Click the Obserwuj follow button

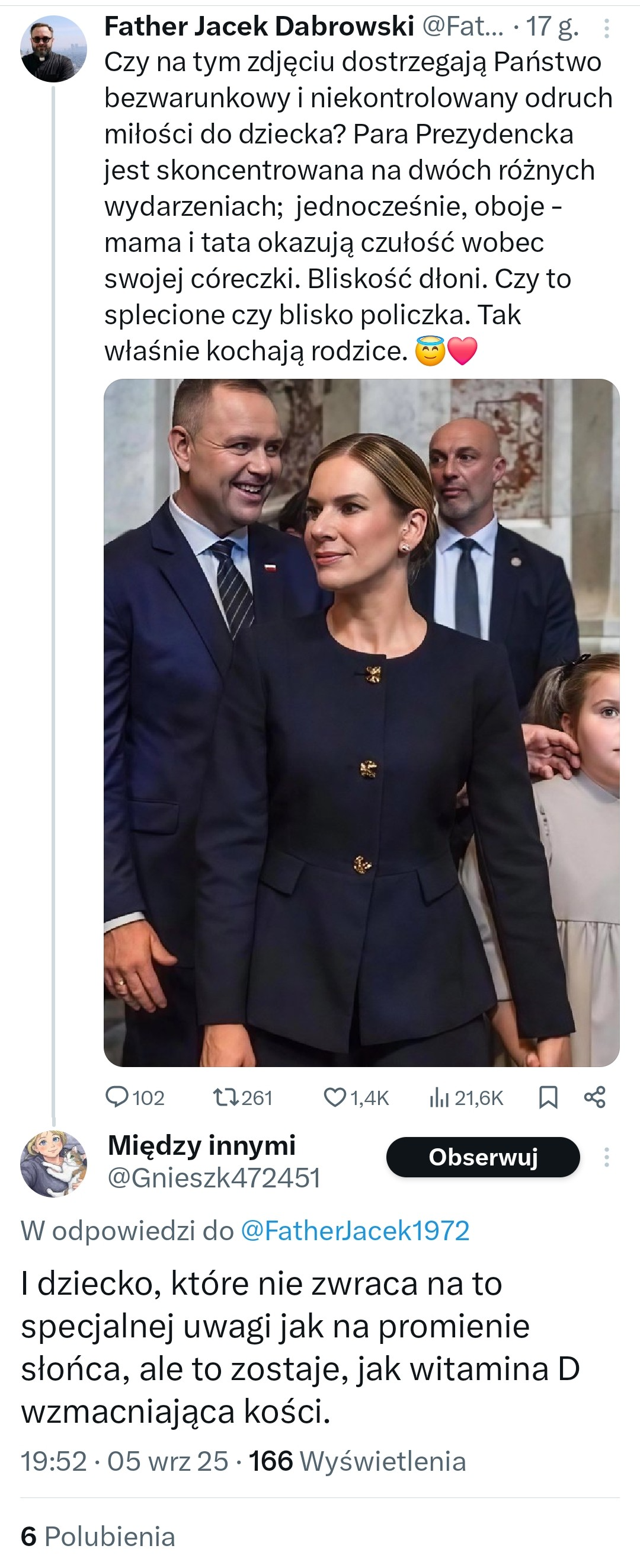pyautogui.click(x=483, y=1157)
